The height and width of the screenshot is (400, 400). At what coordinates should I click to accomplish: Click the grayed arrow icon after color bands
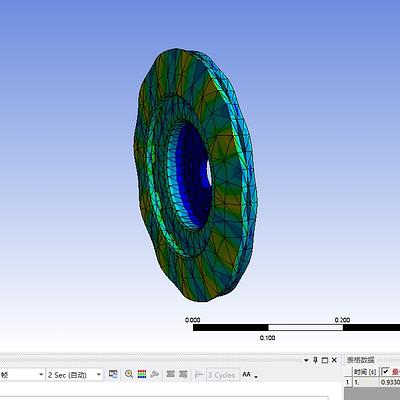tap(154, 374)
